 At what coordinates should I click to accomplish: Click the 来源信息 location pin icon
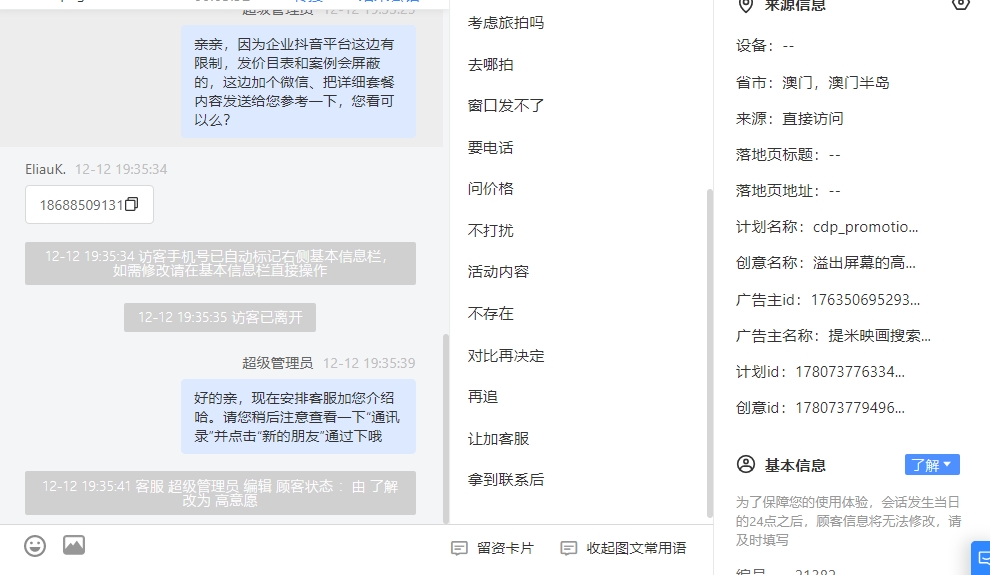[746, 6]
